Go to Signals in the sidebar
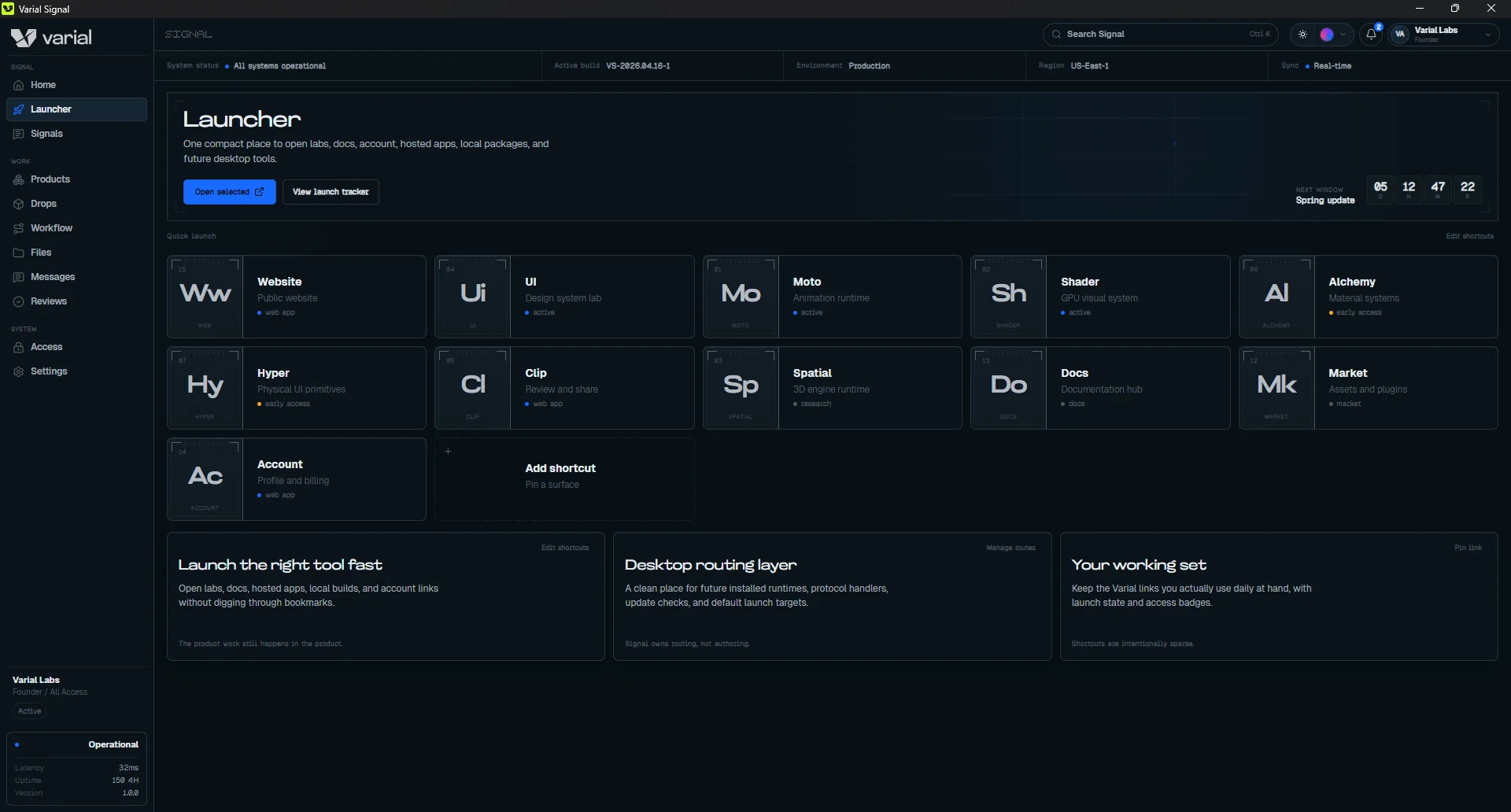The image size is (1511, 812). [x=76, y=134]
